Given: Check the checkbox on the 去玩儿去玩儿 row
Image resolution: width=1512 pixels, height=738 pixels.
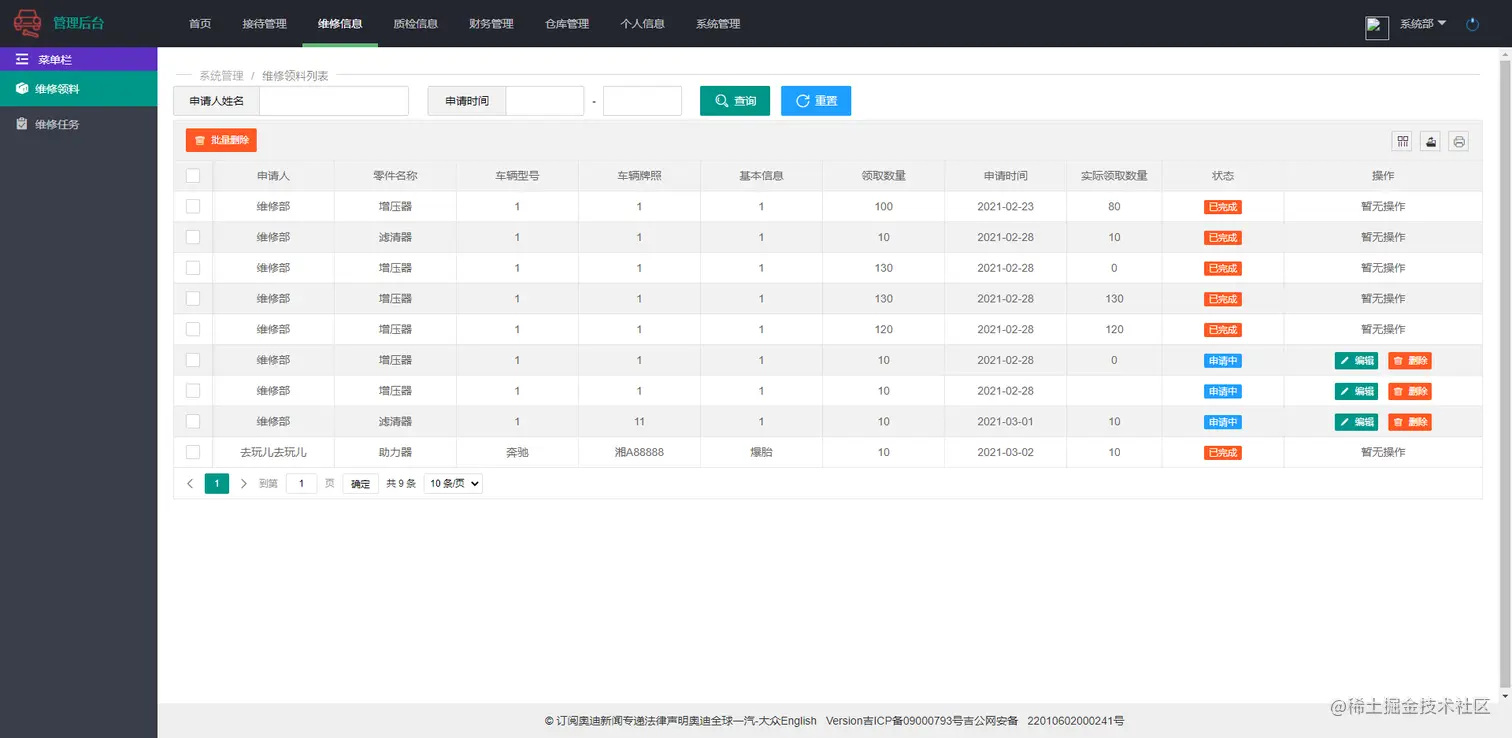Looking at the screenshot, I should pos(192,452).
